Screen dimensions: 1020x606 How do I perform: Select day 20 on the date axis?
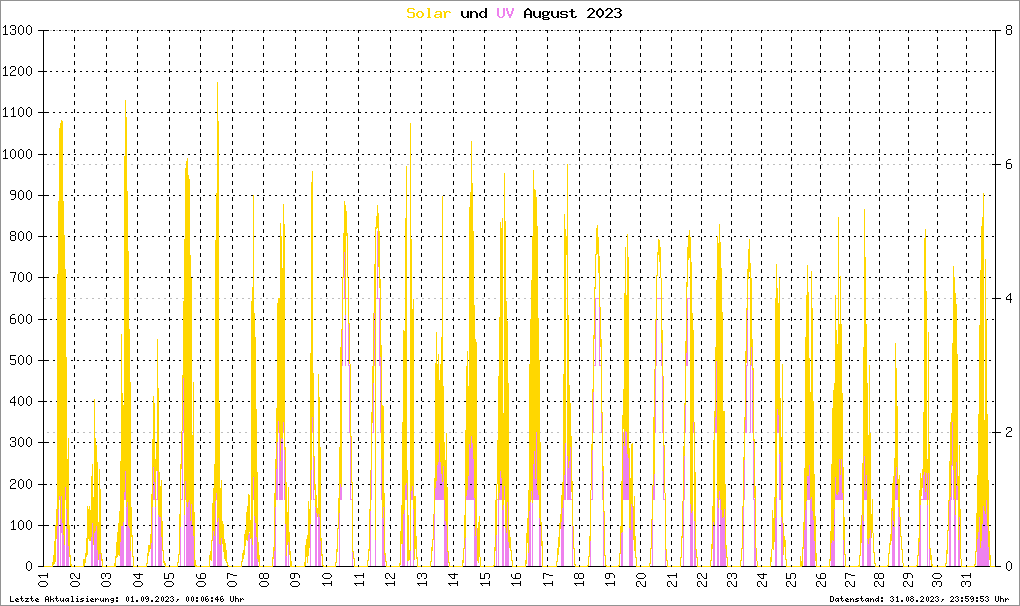point(640,580)
